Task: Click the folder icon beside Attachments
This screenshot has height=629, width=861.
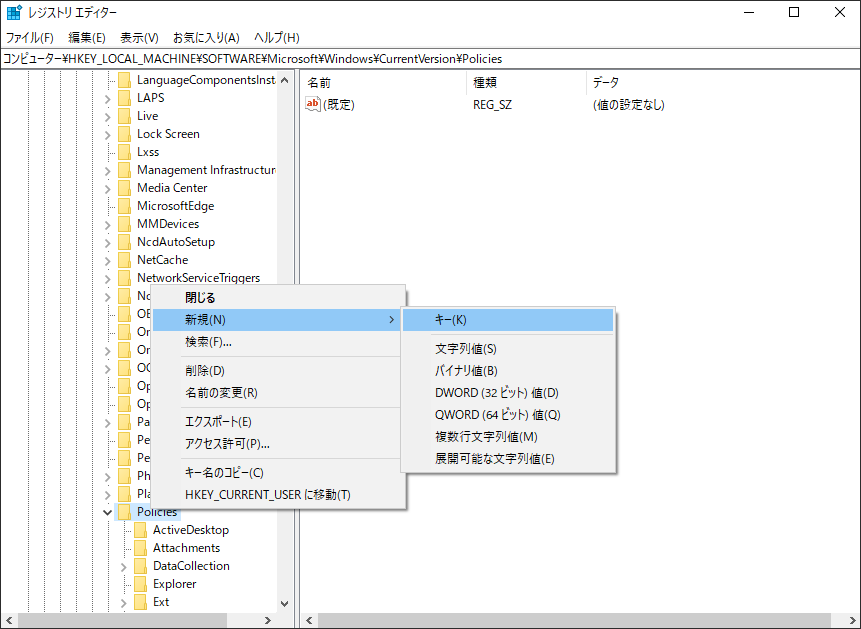Action: 139,547
